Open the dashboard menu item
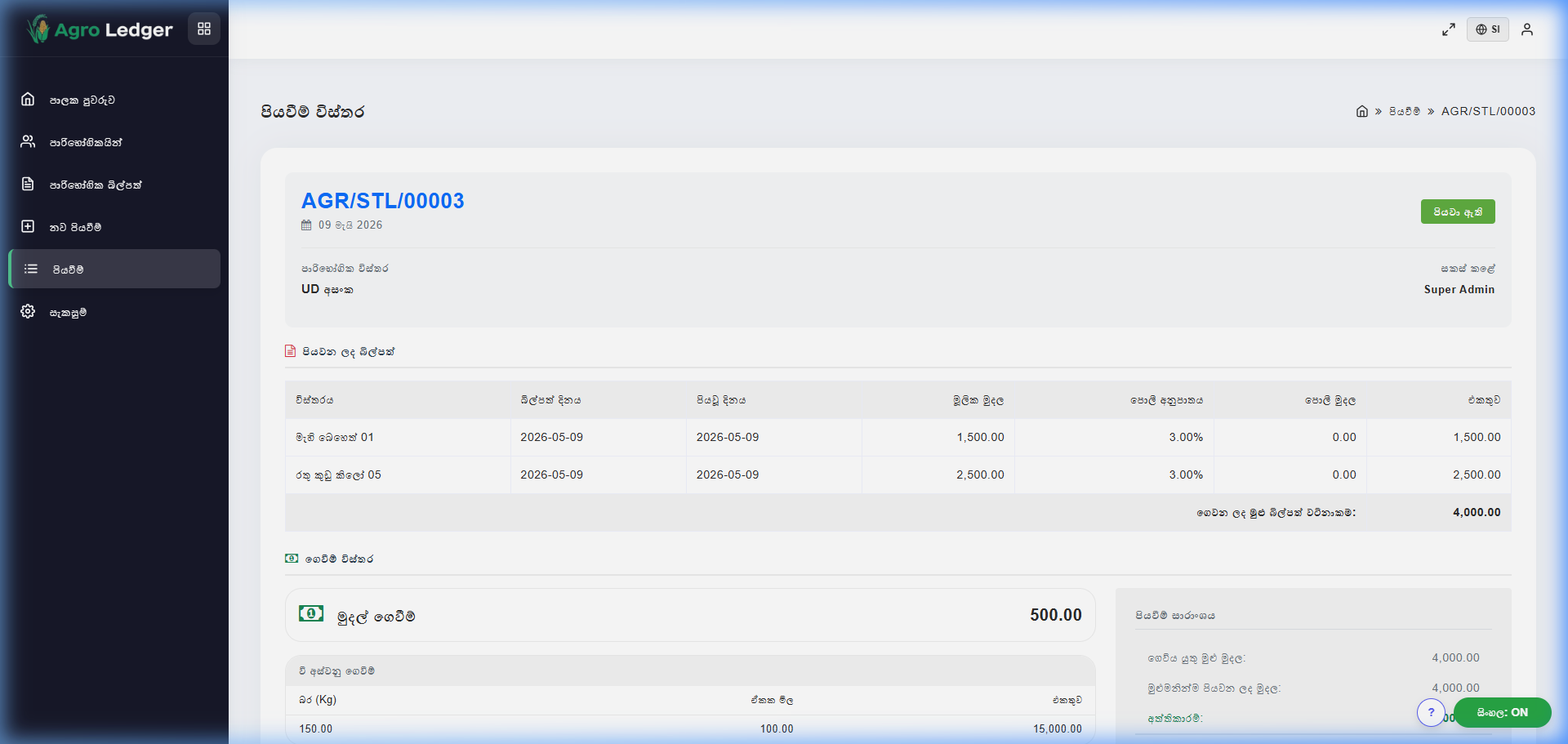1568x744 pixels. click(x=114, y=100)
